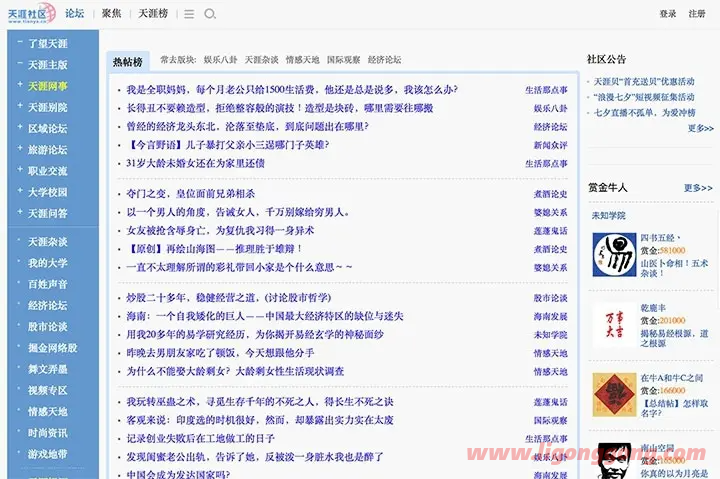Viewport: 720px width, 479px height.
Task: Open the post about 东北 经济龙头
Action: pos(248,126)
